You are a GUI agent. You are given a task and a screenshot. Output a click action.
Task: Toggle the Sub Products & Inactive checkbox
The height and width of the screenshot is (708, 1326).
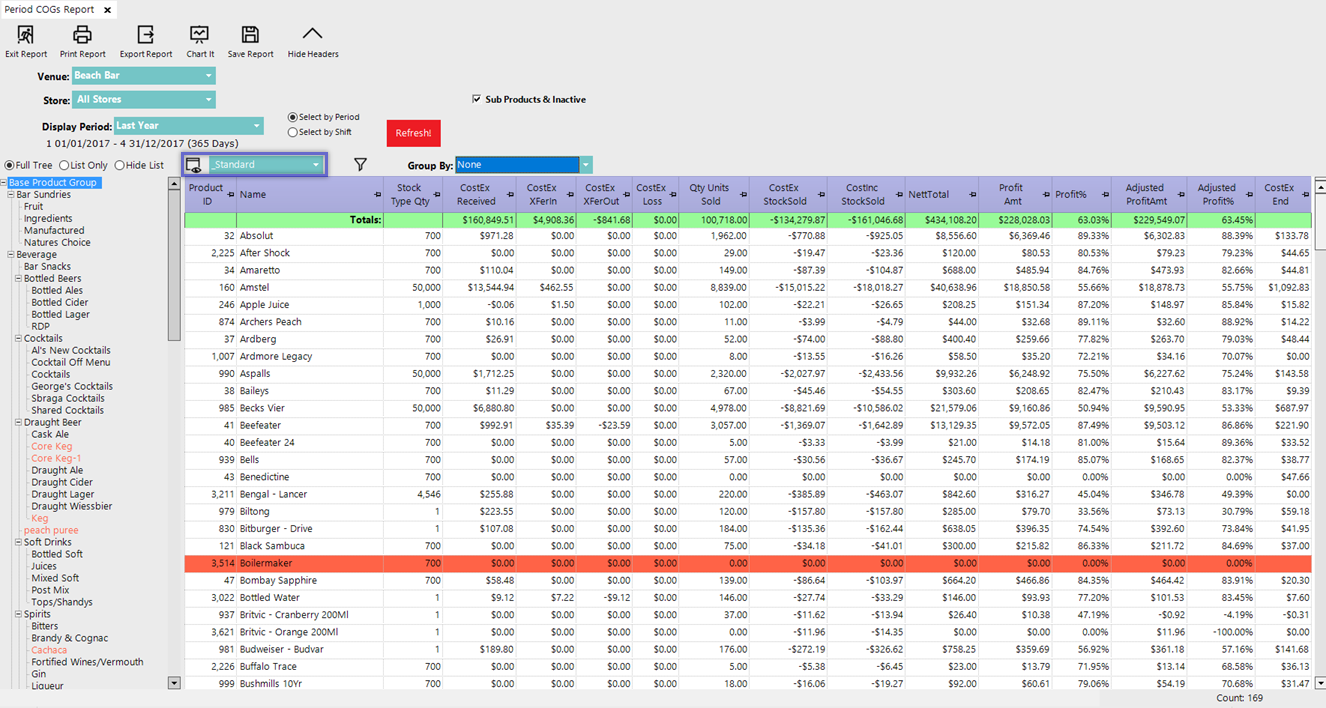click(x=477, y=99)
